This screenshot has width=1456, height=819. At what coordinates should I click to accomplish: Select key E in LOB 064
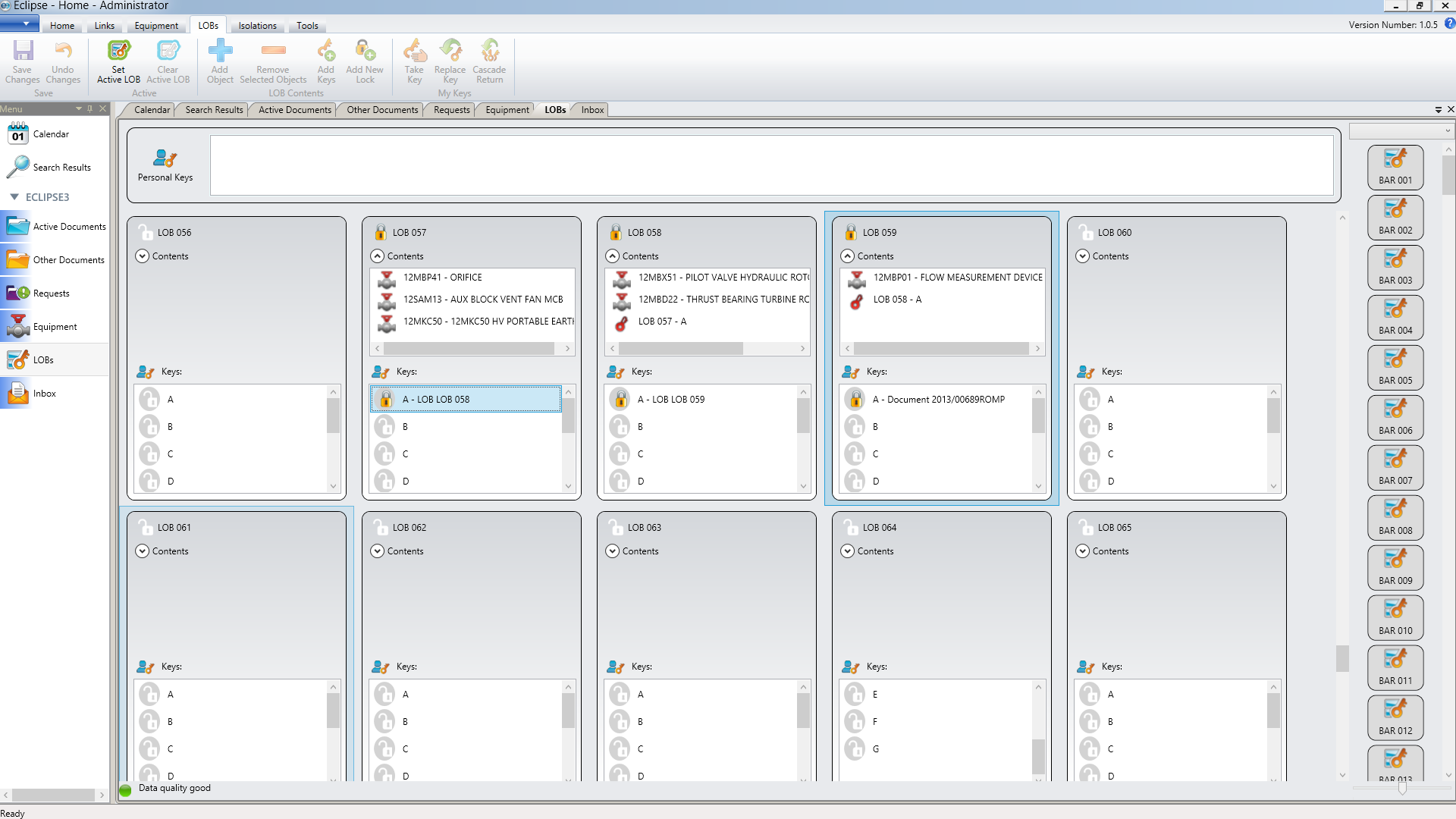(x=936, y=695)
